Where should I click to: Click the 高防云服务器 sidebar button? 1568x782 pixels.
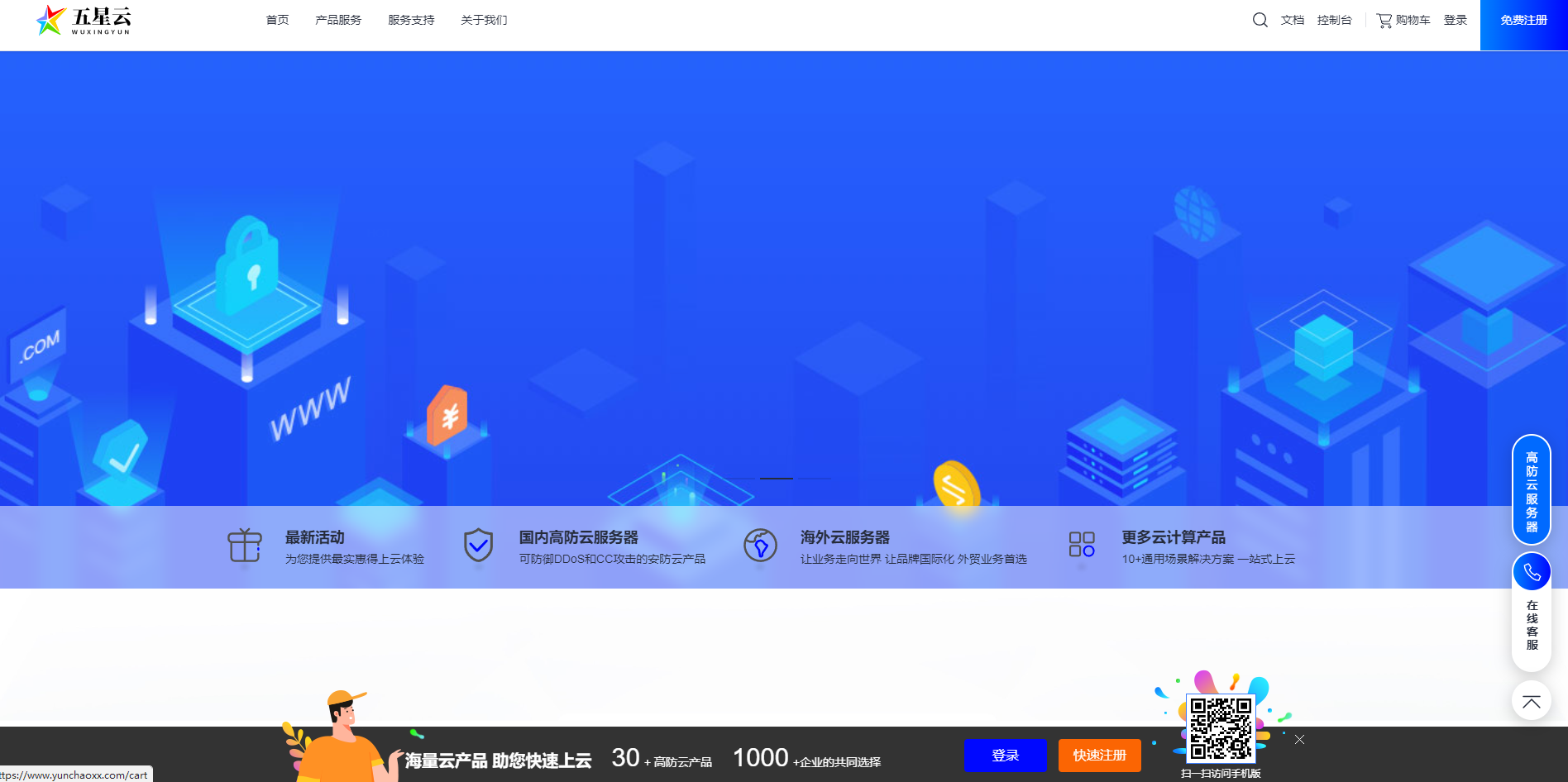(x=1532, y=490)
